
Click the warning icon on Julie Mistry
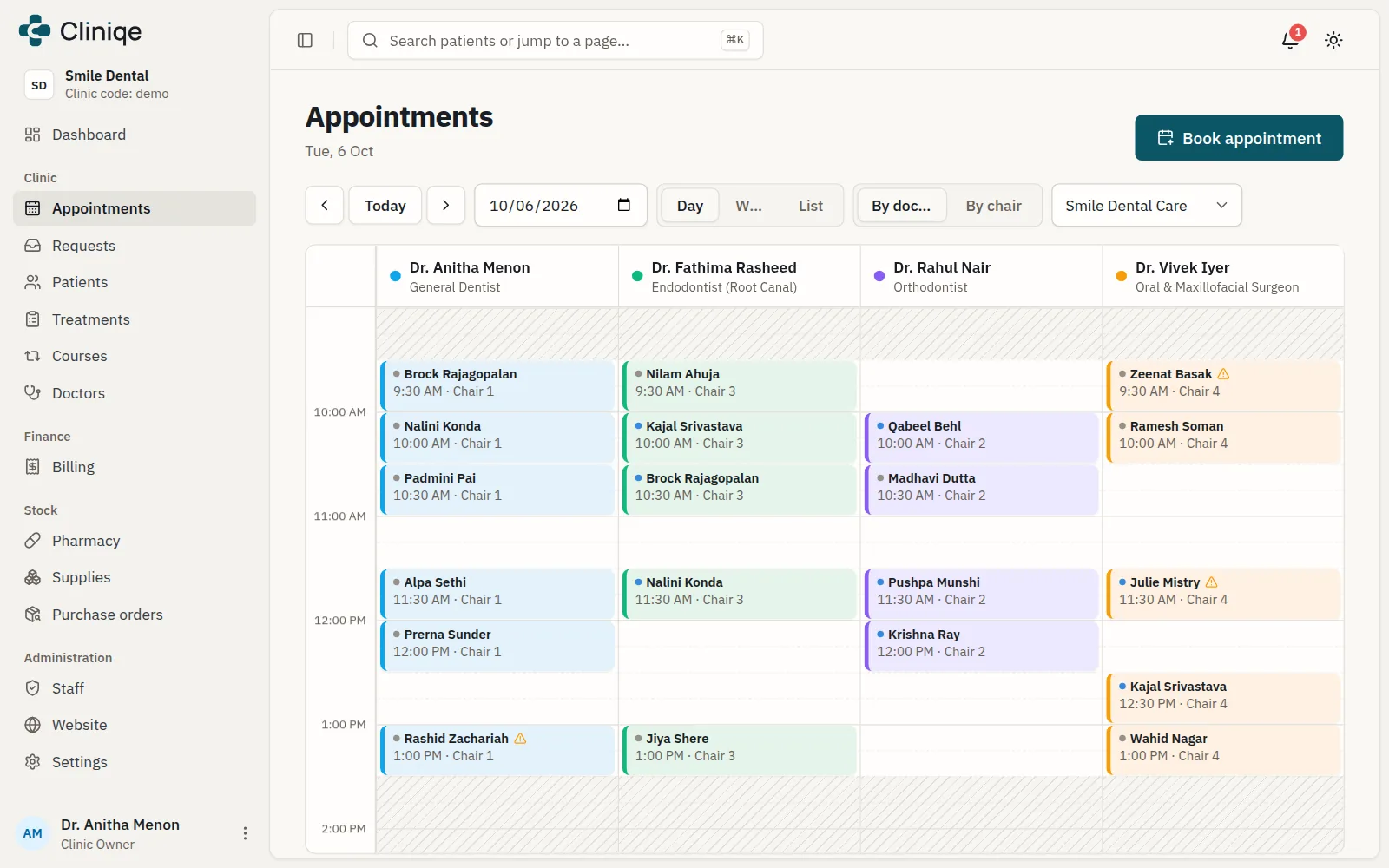point(1211,582)
